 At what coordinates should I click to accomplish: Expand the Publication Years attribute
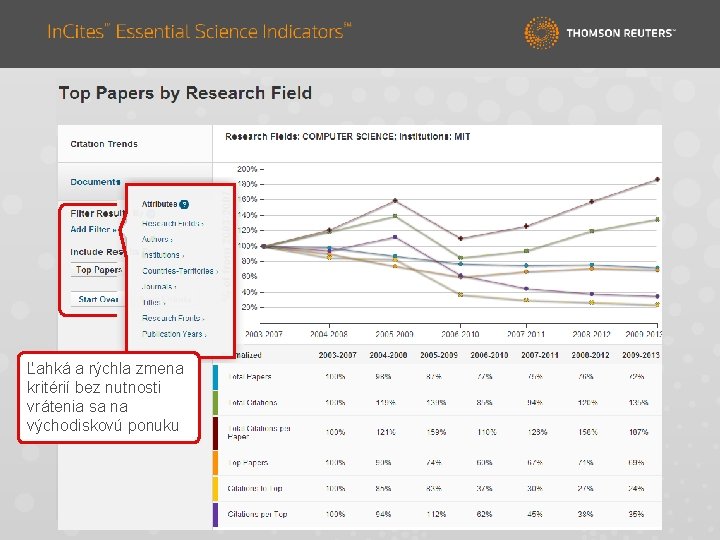174,334
